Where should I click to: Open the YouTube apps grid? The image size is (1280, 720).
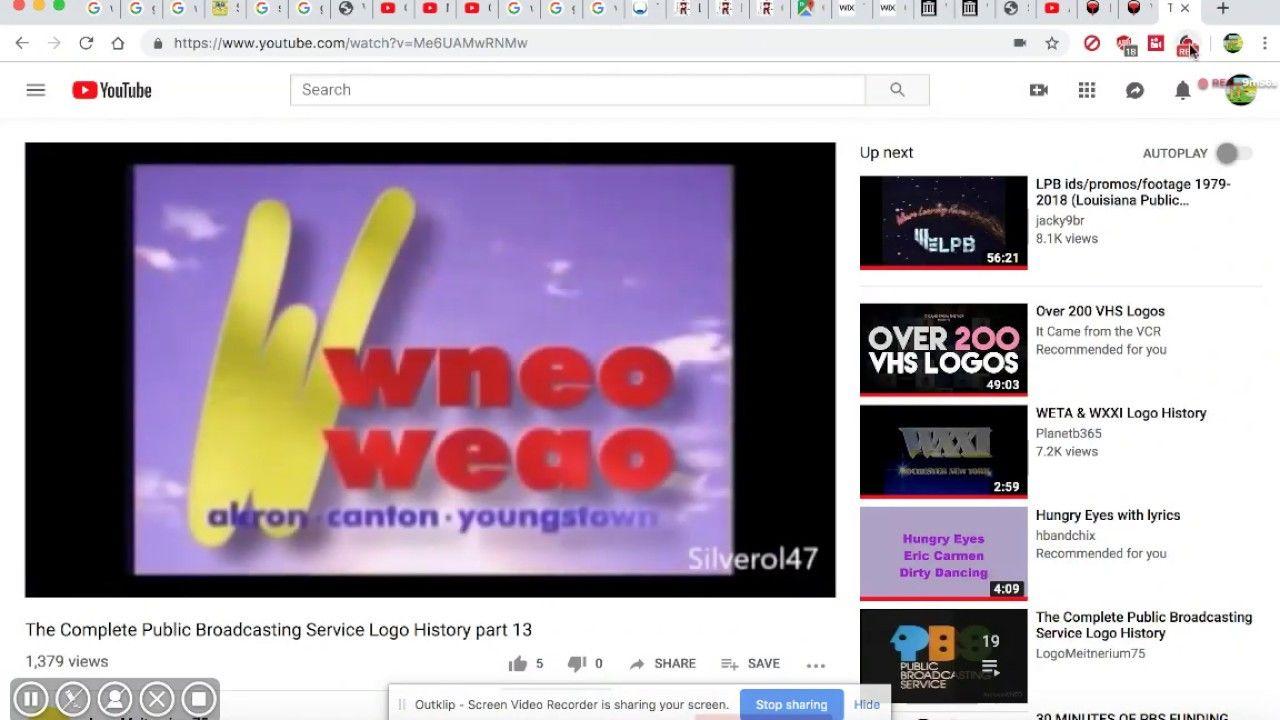1087,90
